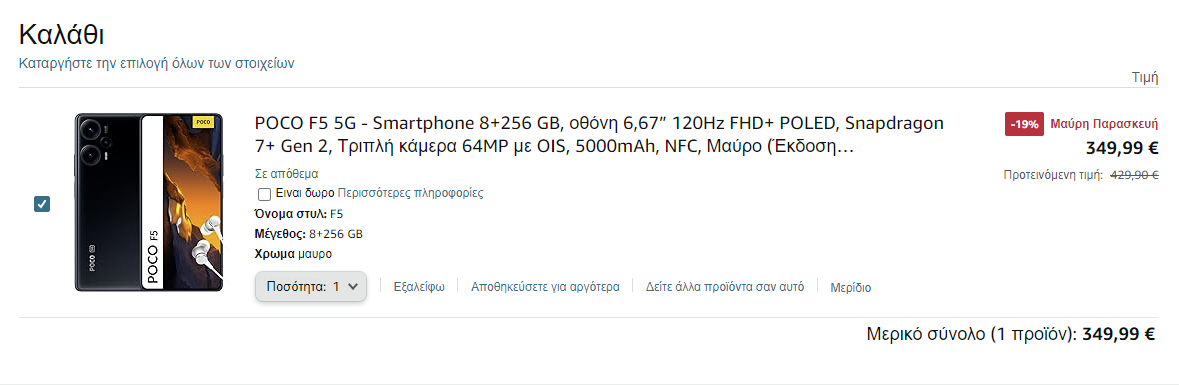Open the 'Ποσότητα: 1' quantity dropdown

point(311,286)
